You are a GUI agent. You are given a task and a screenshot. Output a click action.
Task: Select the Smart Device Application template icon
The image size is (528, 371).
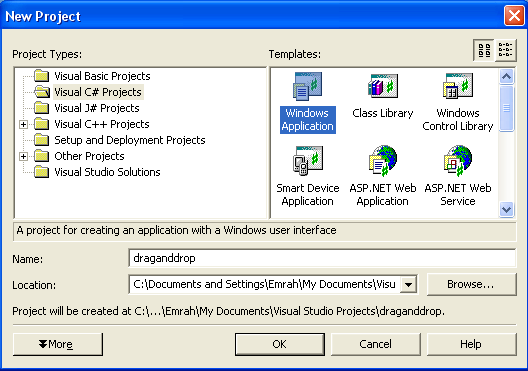coord(307,161)
